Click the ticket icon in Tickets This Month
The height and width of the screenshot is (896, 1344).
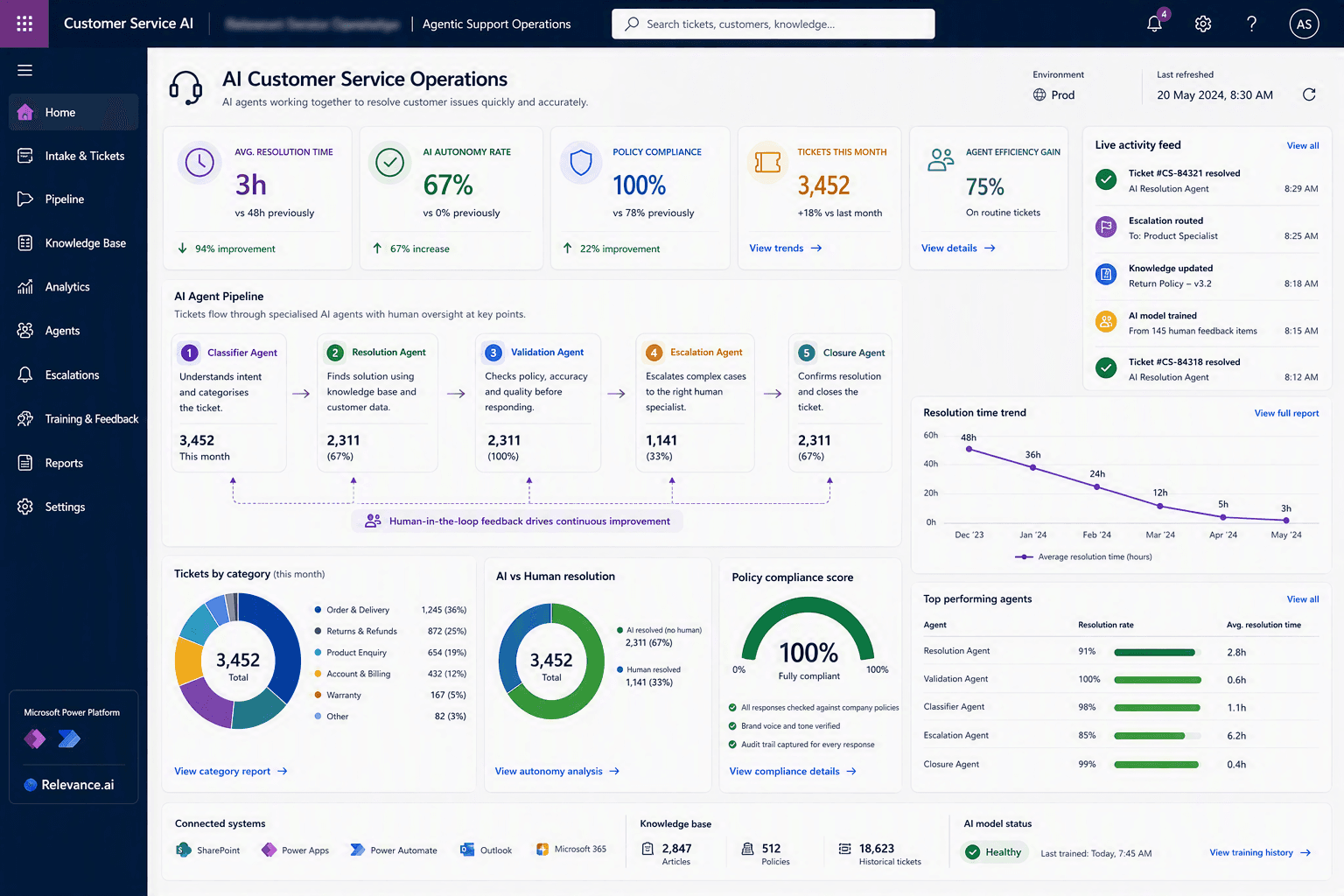click(767, 162)
